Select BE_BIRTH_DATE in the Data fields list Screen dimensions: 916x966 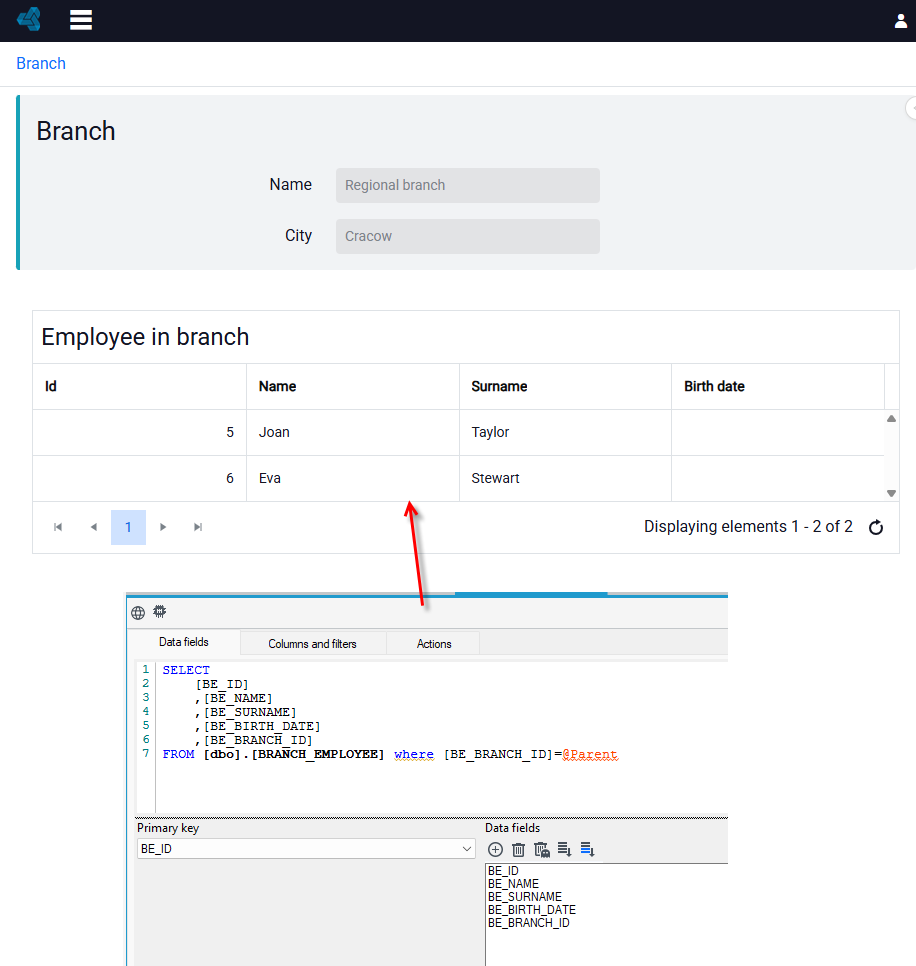tap(532, 909)
